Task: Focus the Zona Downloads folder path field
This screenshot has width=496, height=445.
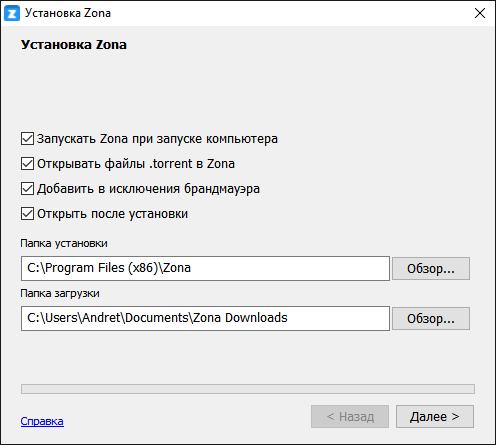Action: tap(205, 318)
